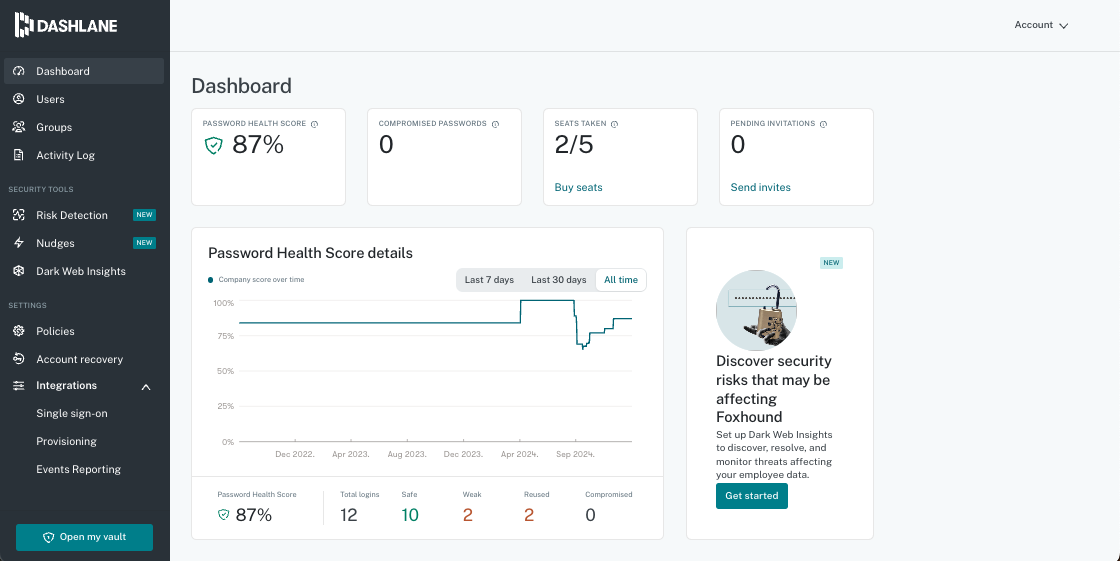Screen dimensions: 1120x561
Task: Click the Risk Detection icon
Action: pyautogui.click(x=18, y=215)
